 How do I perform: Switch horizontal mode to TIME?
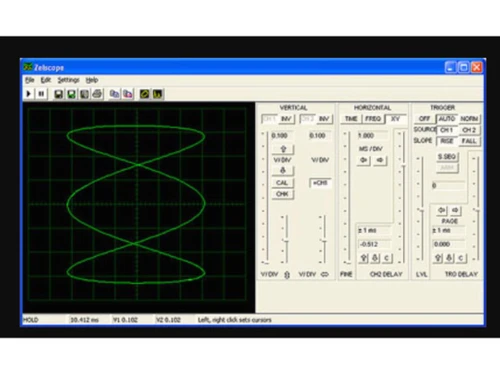(x=351, y=119)
